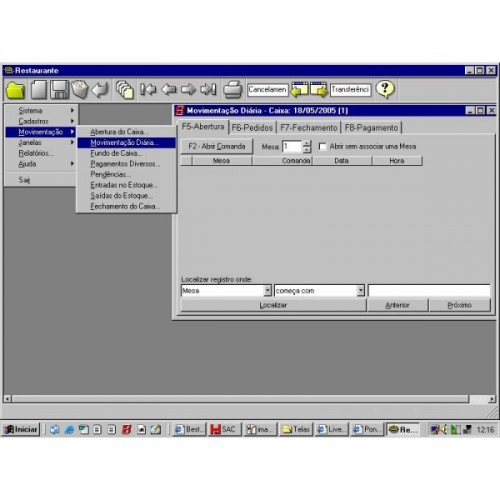The height and width of the screenshot is (500, 500).
Task: Click the copy documents toolbar icon
Action: 125,89
